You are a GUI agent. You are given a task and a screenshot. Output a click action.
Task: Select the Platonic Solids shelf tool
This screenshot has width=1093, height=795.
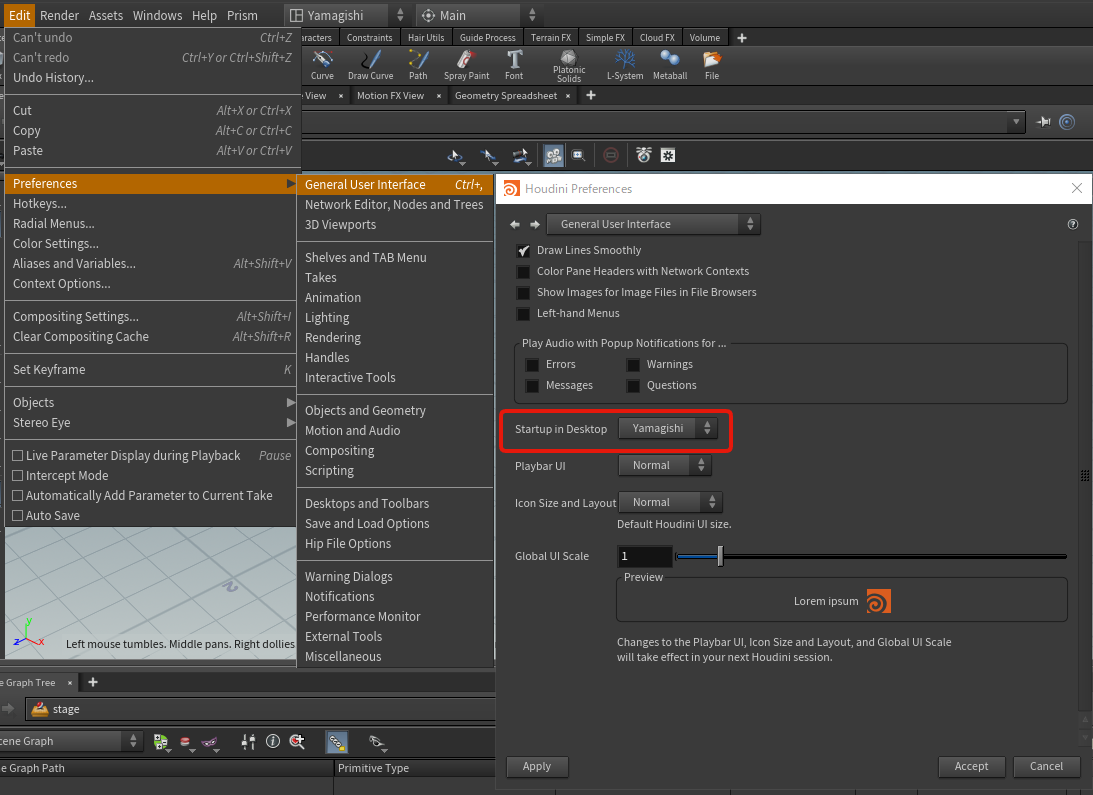point(569,65)
